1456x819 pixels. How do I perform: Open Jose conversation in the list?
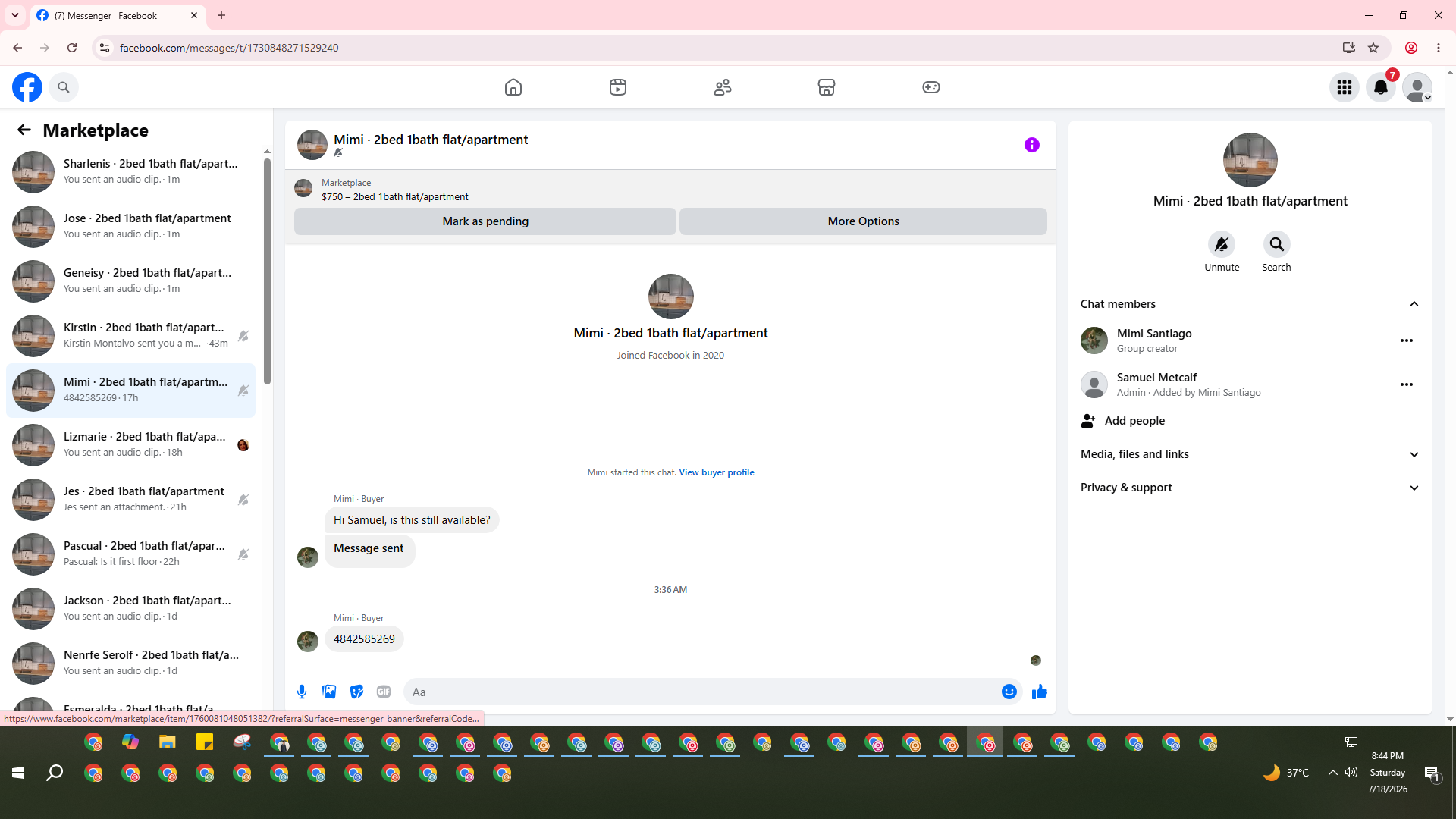[130, 227]
